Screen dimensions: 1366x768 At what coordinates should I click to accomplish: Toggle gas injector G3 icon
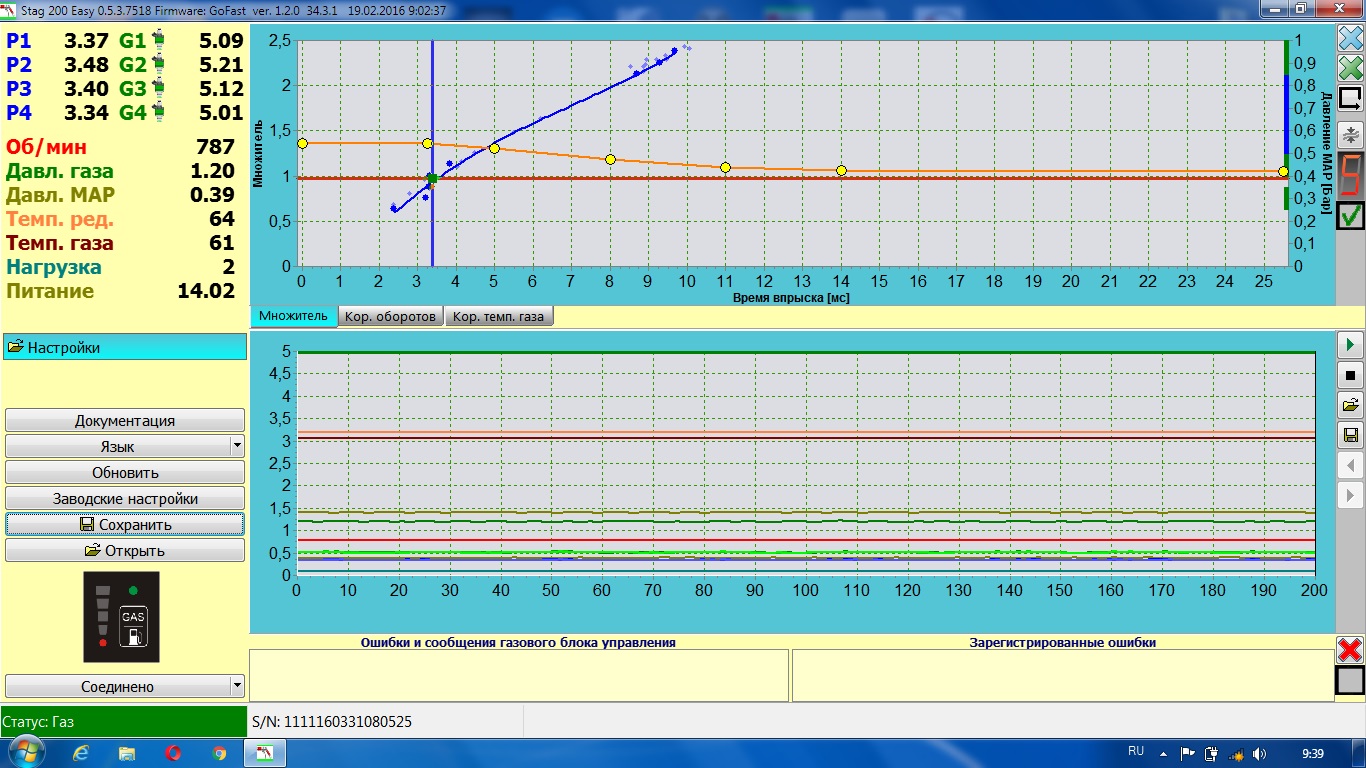(x=158, y=89)
